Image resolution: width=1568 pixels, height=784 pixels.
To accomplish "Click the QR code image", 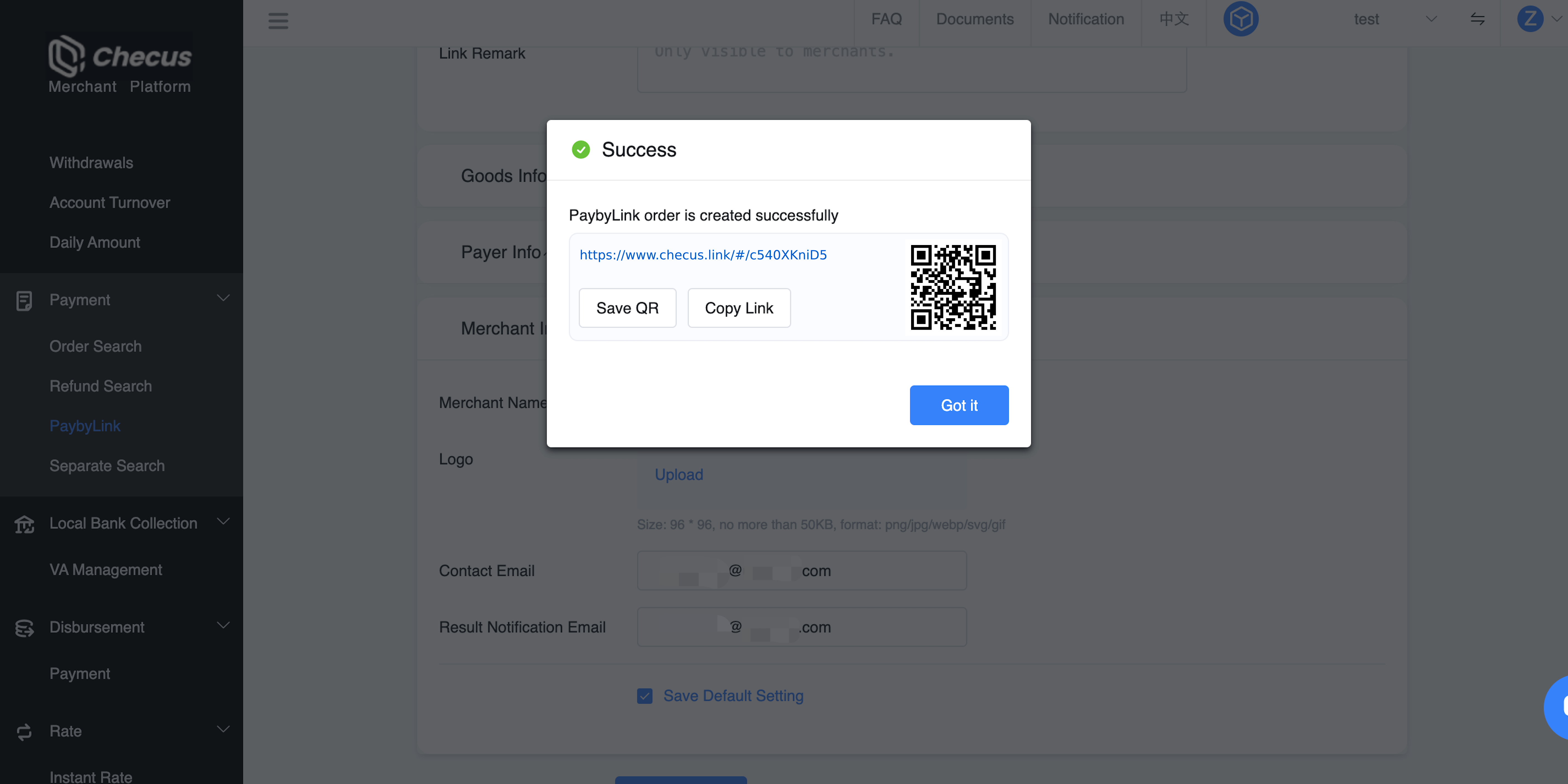I will tap(953, 287).
